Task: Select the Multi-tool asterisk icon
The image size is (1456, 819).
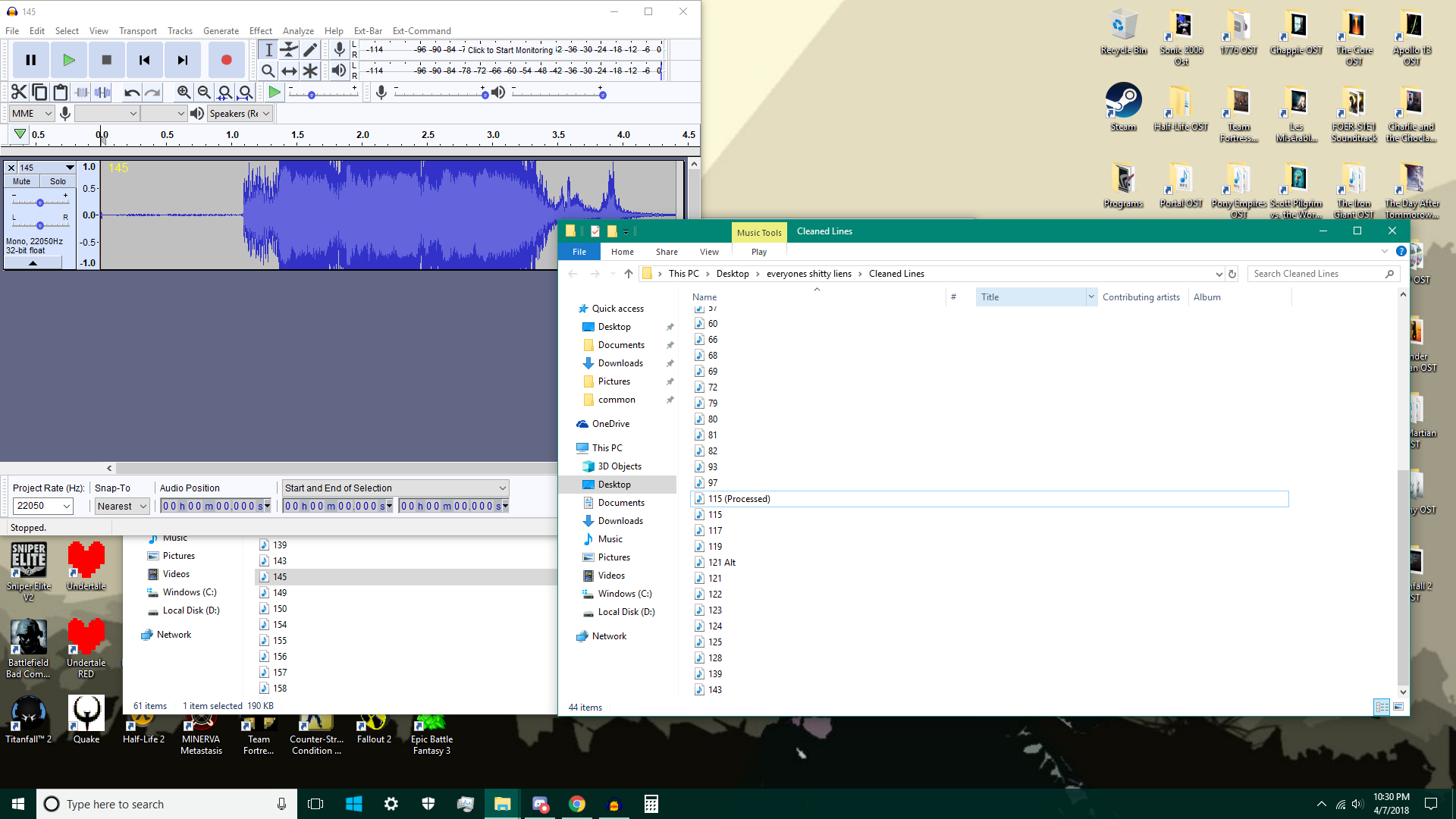Action: click(x=310, y=71)
